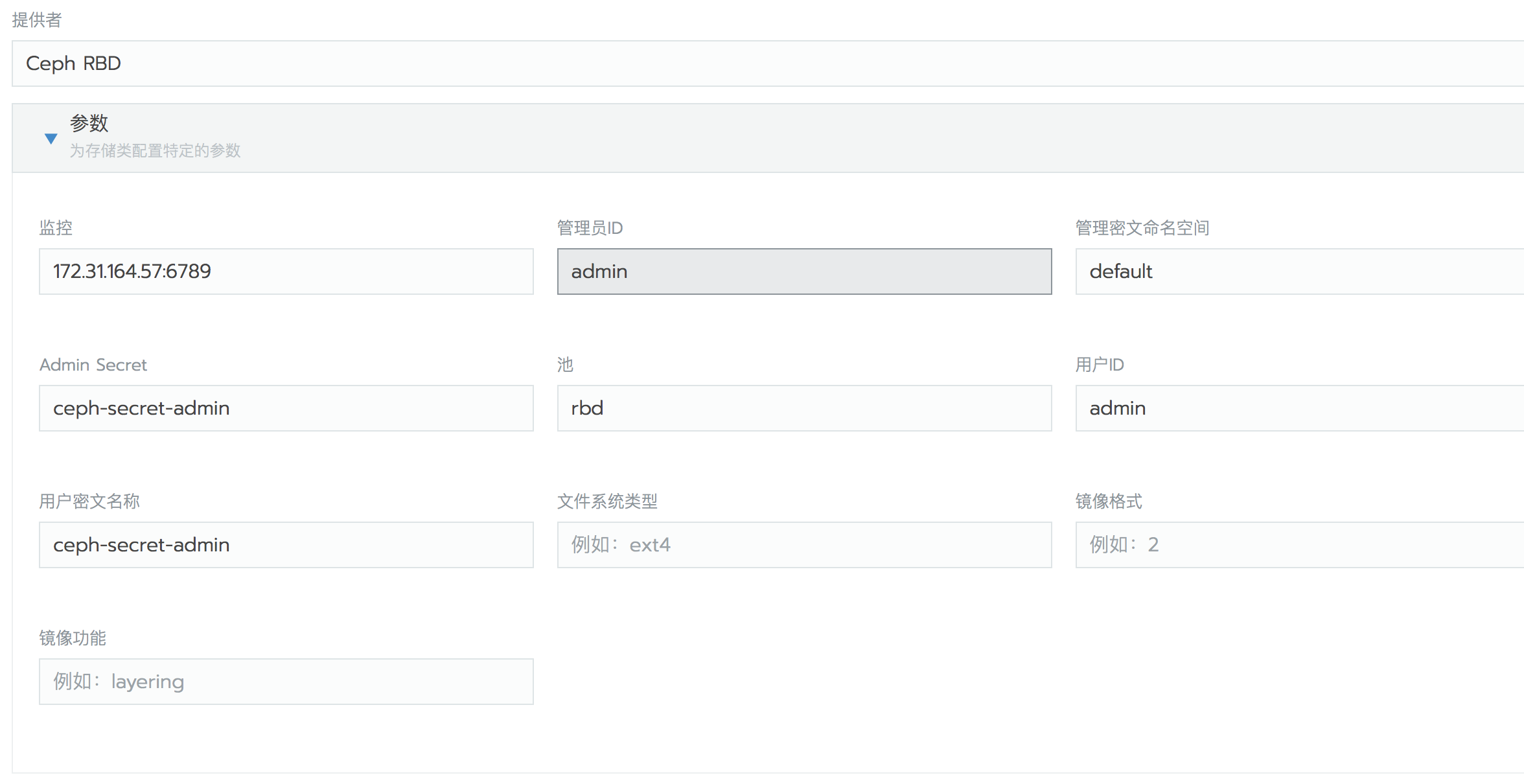The image size is (1524, 784).
Task: Click the 池 field containing rbd
Action: pyautogui.click(x=804, y=408)
